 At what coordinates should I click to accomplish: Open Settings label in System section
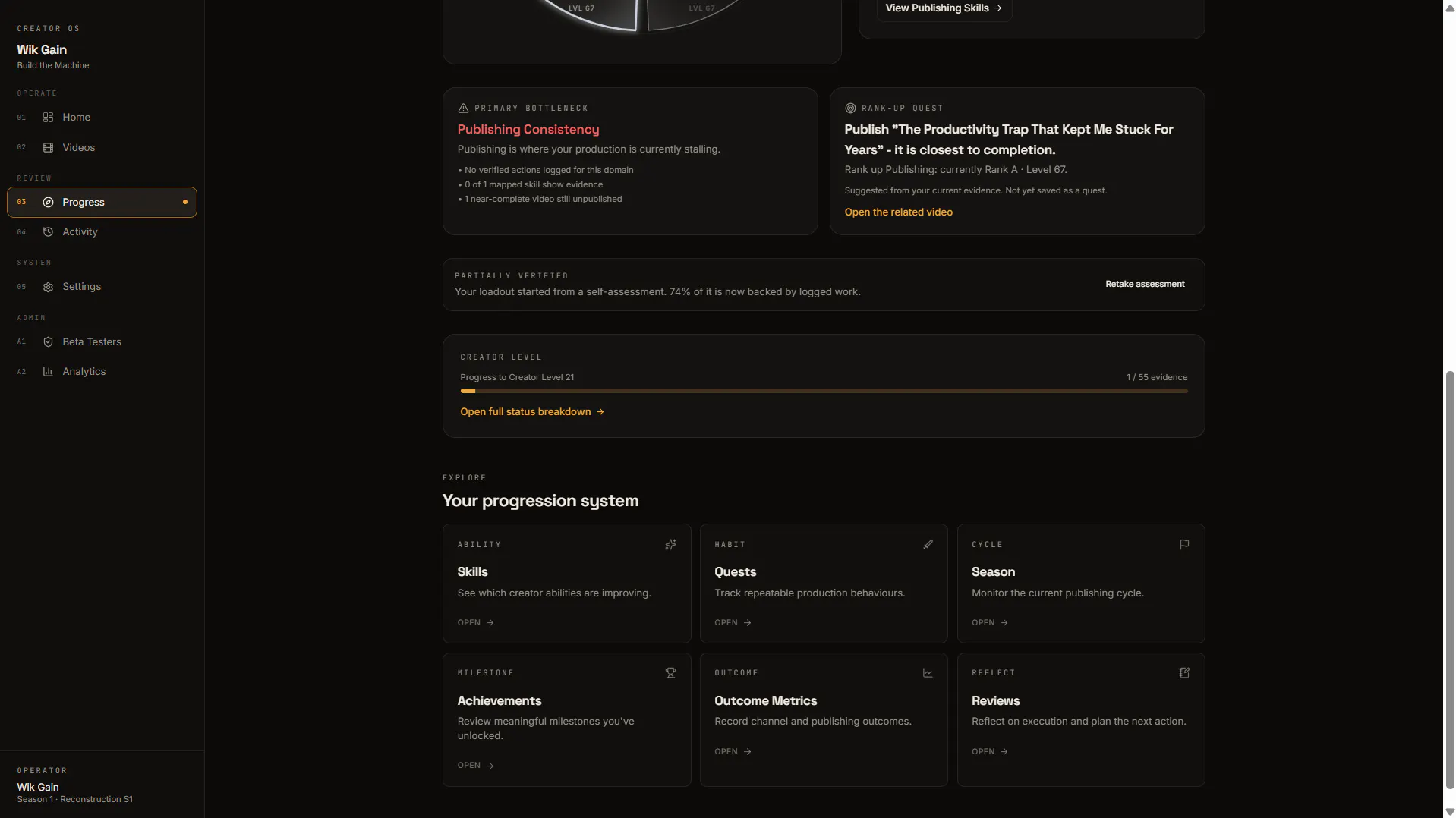click(x=81, y=287)
